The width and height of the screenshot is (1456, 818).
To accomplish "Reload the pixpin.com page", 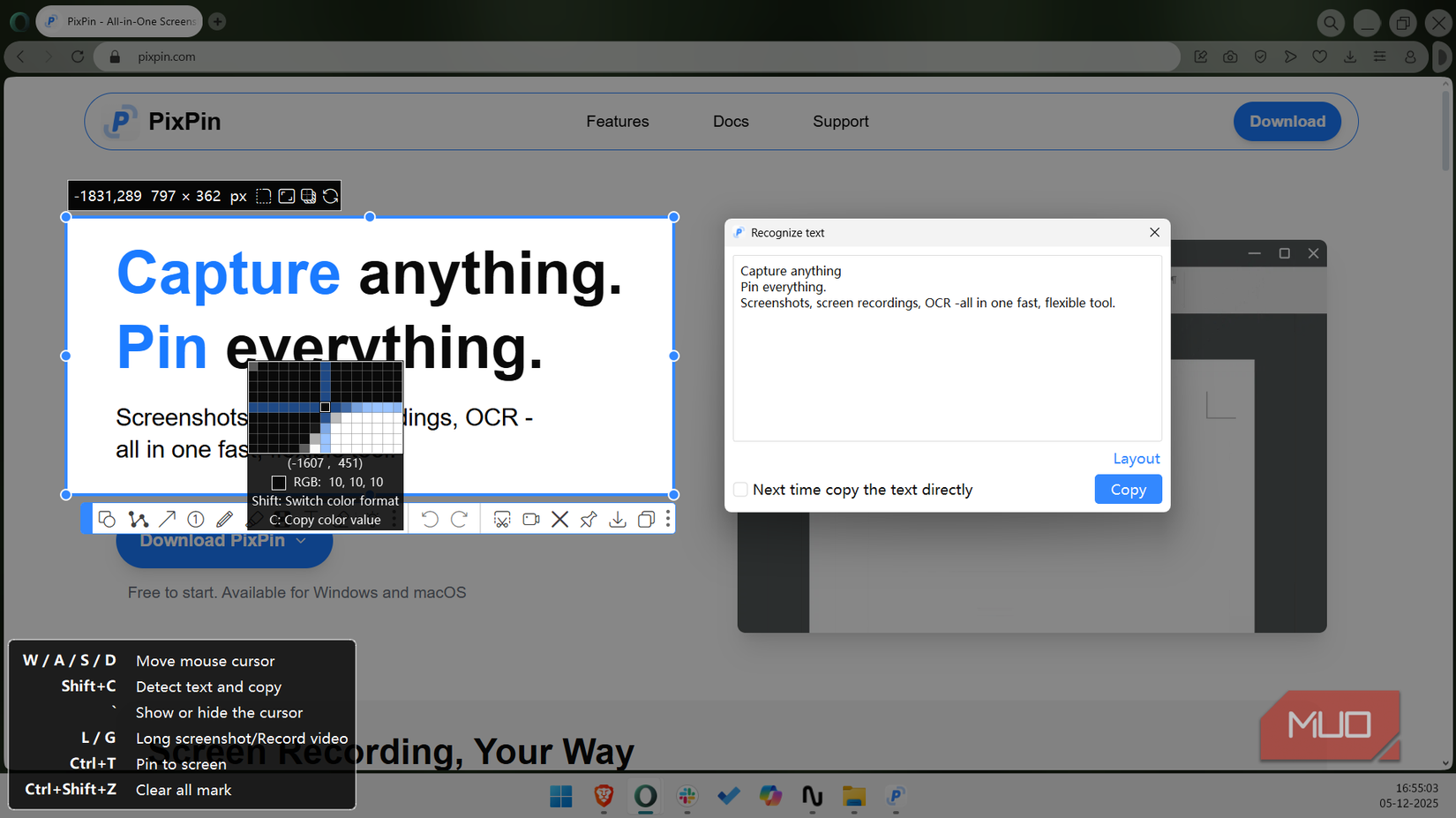I will 78,56.
